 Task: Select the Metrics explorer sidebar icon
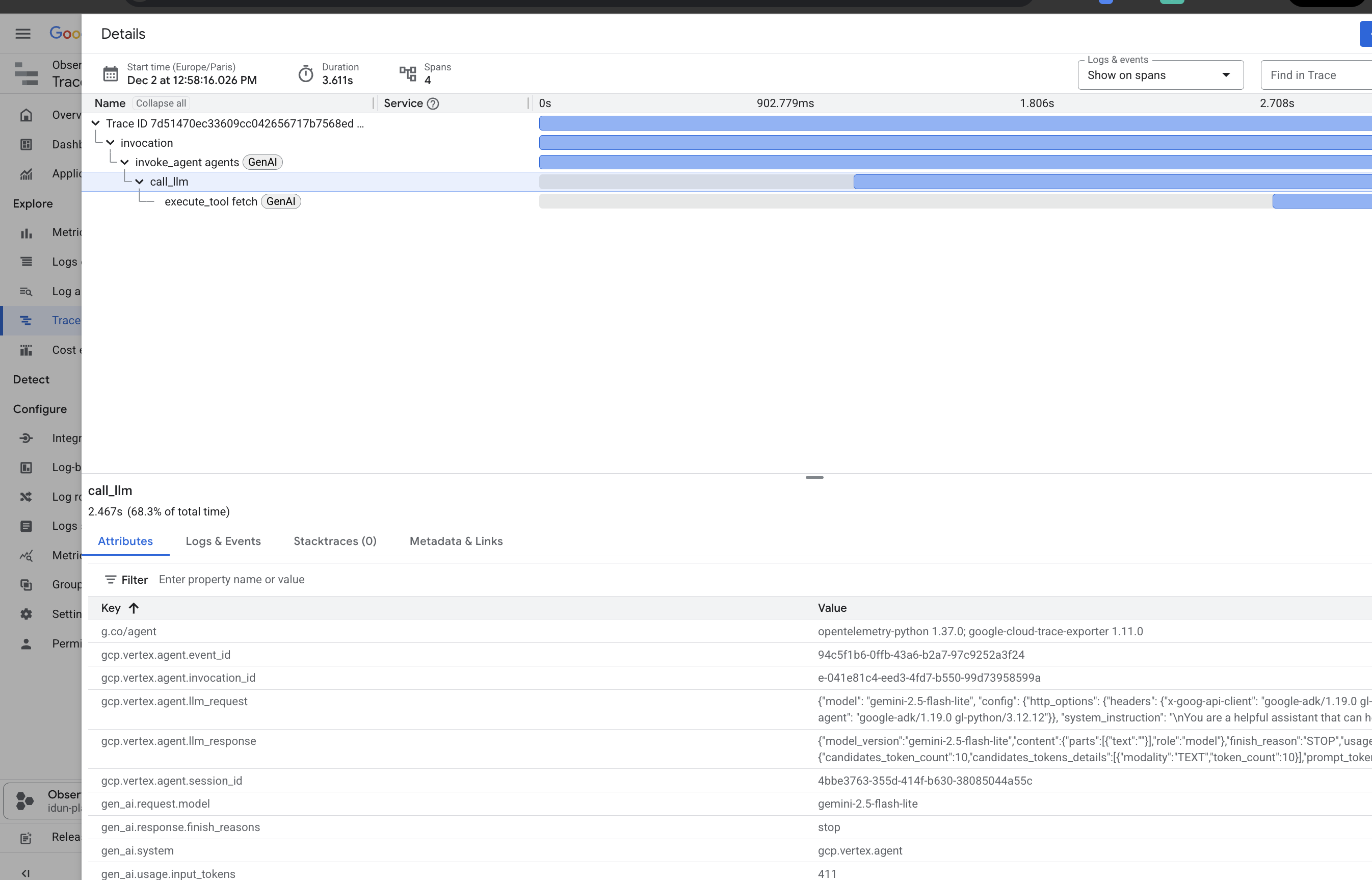27,232
